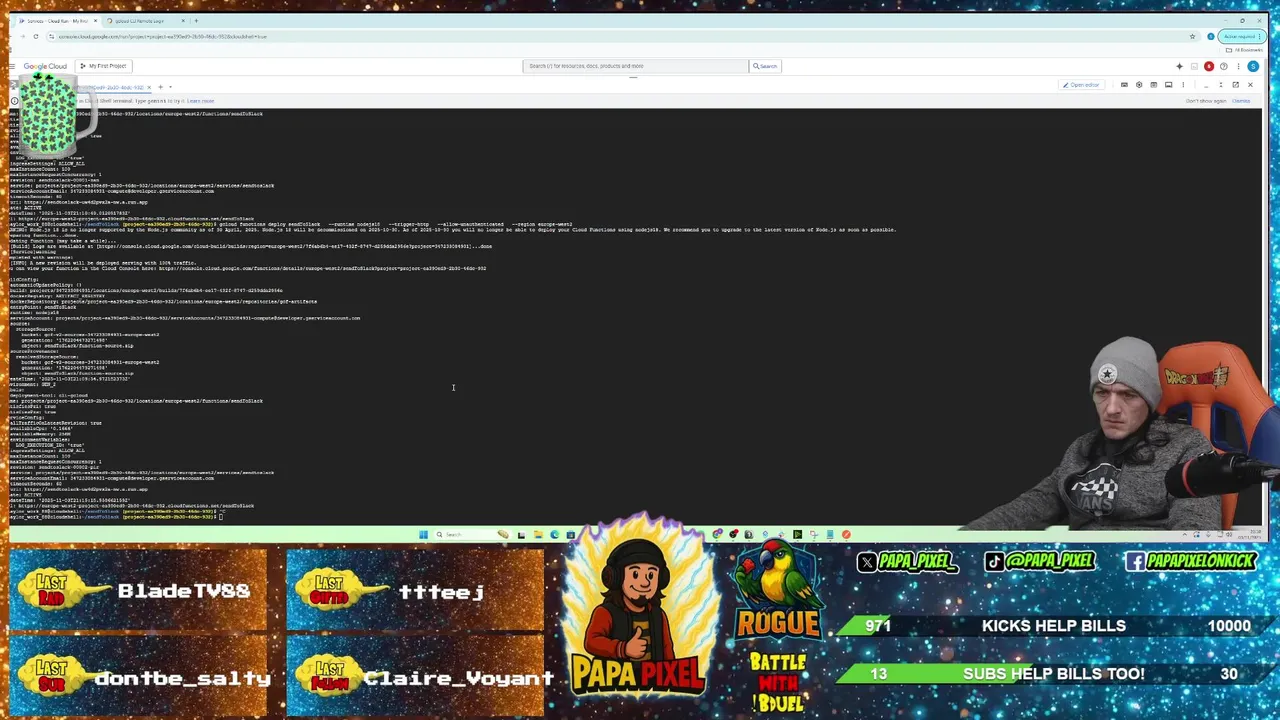
Task: Minimize the Cloud Shell panel
Action: coord(1206,85)
